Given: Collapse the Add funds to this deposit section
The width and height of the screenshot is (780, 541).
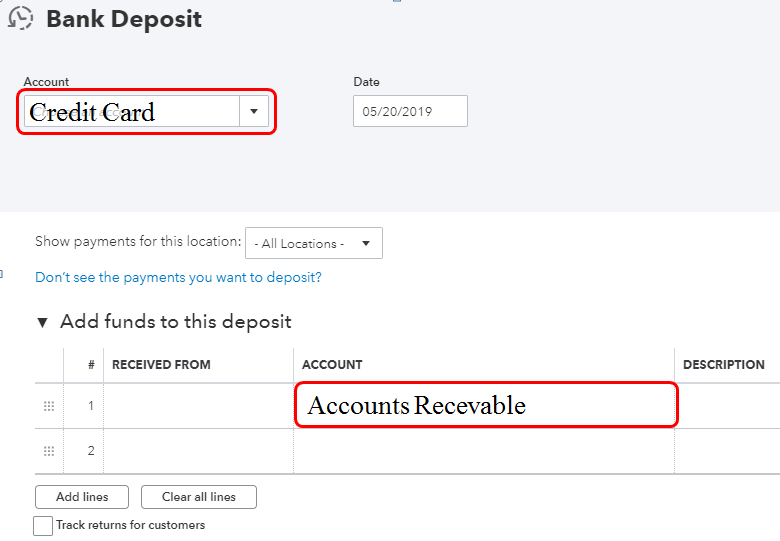Looking at the screenshot, I should tap(42, 322).
